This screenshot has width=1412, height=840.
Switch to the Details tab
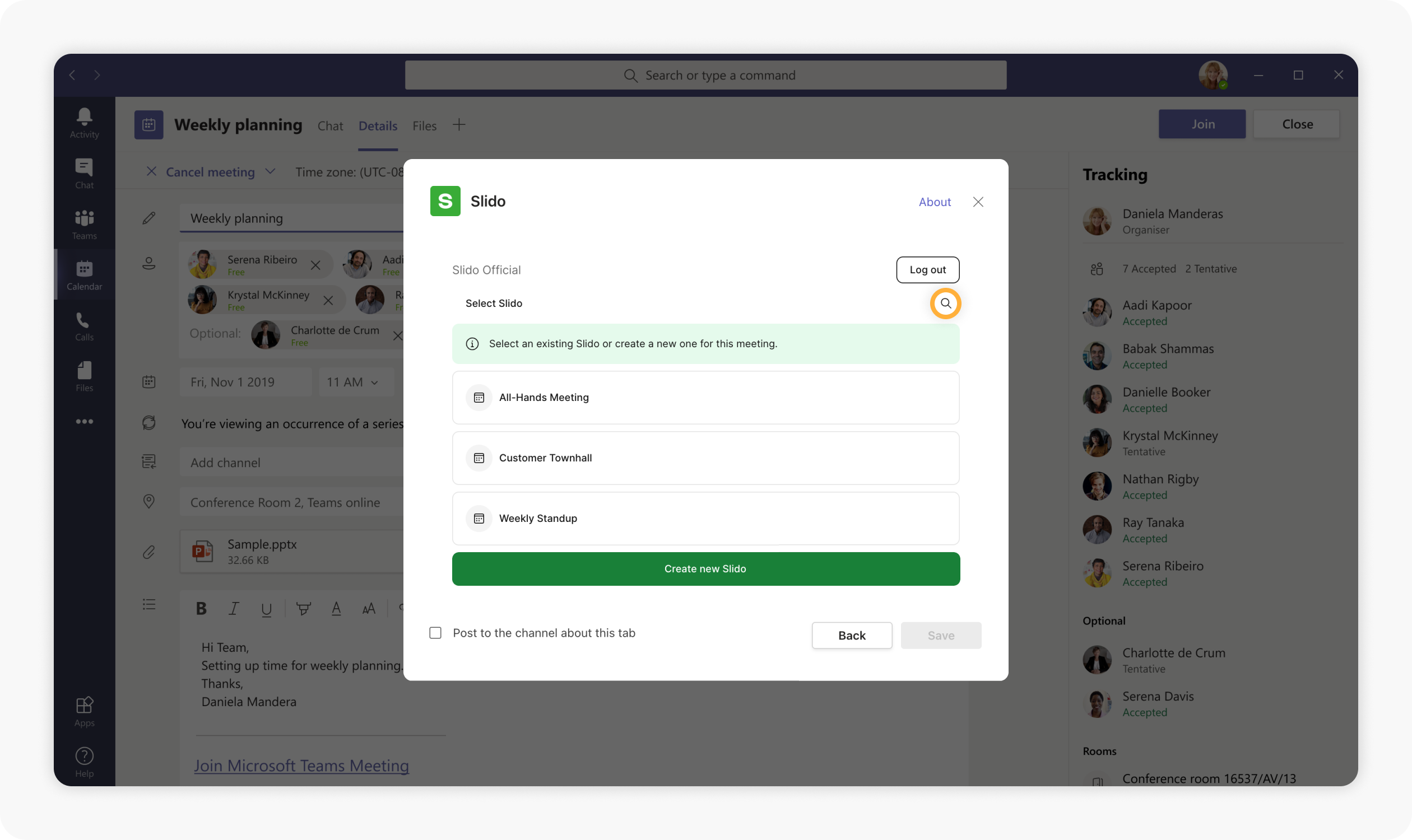pyautogui.click(x=378, y=125)
